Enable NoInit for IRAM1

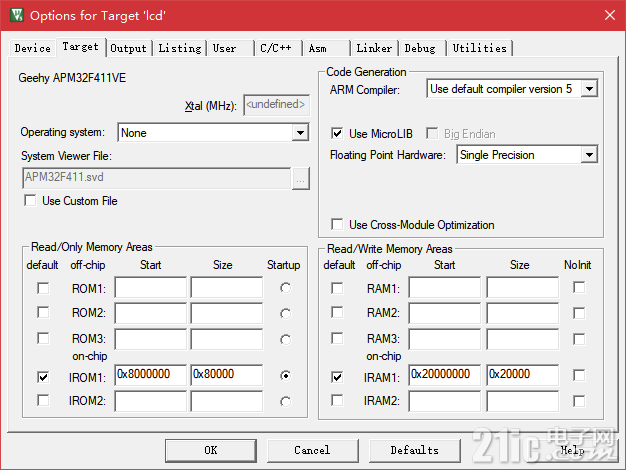(x=579, y=375)
